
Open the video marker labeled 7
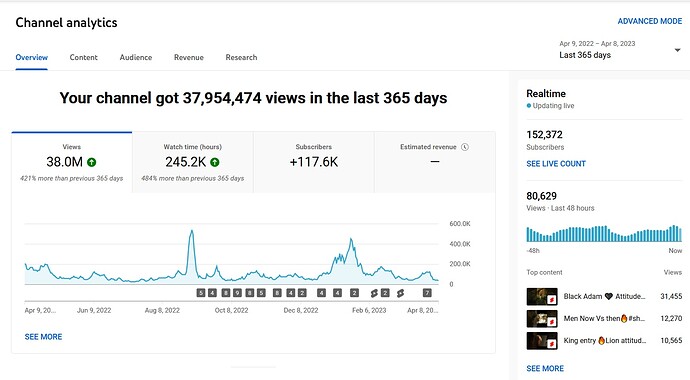(x=427, y=293)
